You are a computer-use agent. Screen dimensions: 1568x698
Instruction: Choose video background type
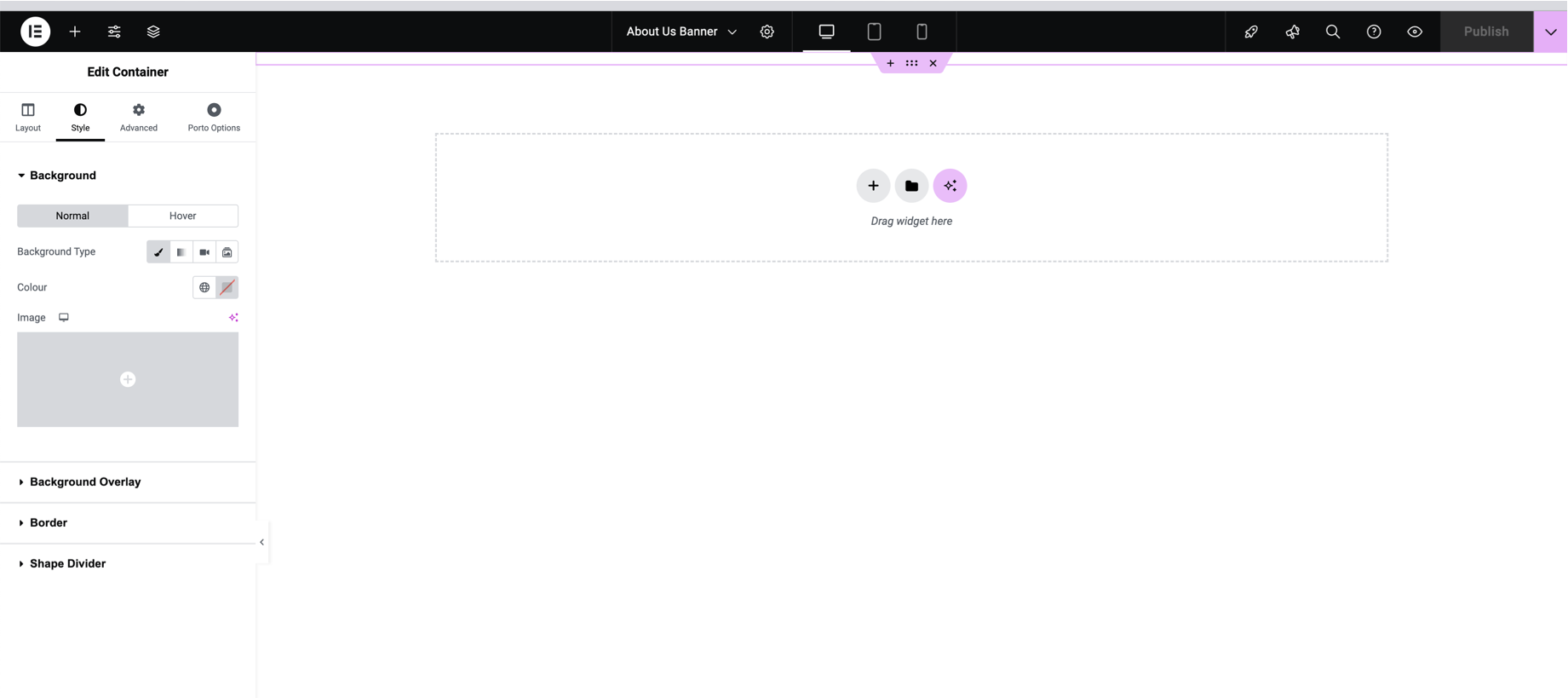coord(204,252)
